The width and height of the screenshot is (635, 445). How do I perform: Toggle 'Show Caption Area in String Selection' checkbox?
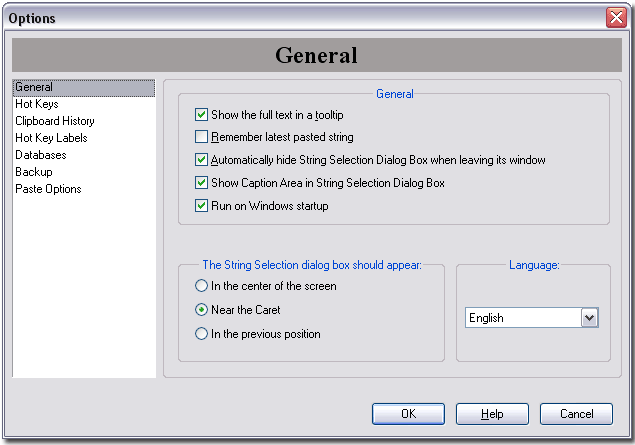coord(201,183)
